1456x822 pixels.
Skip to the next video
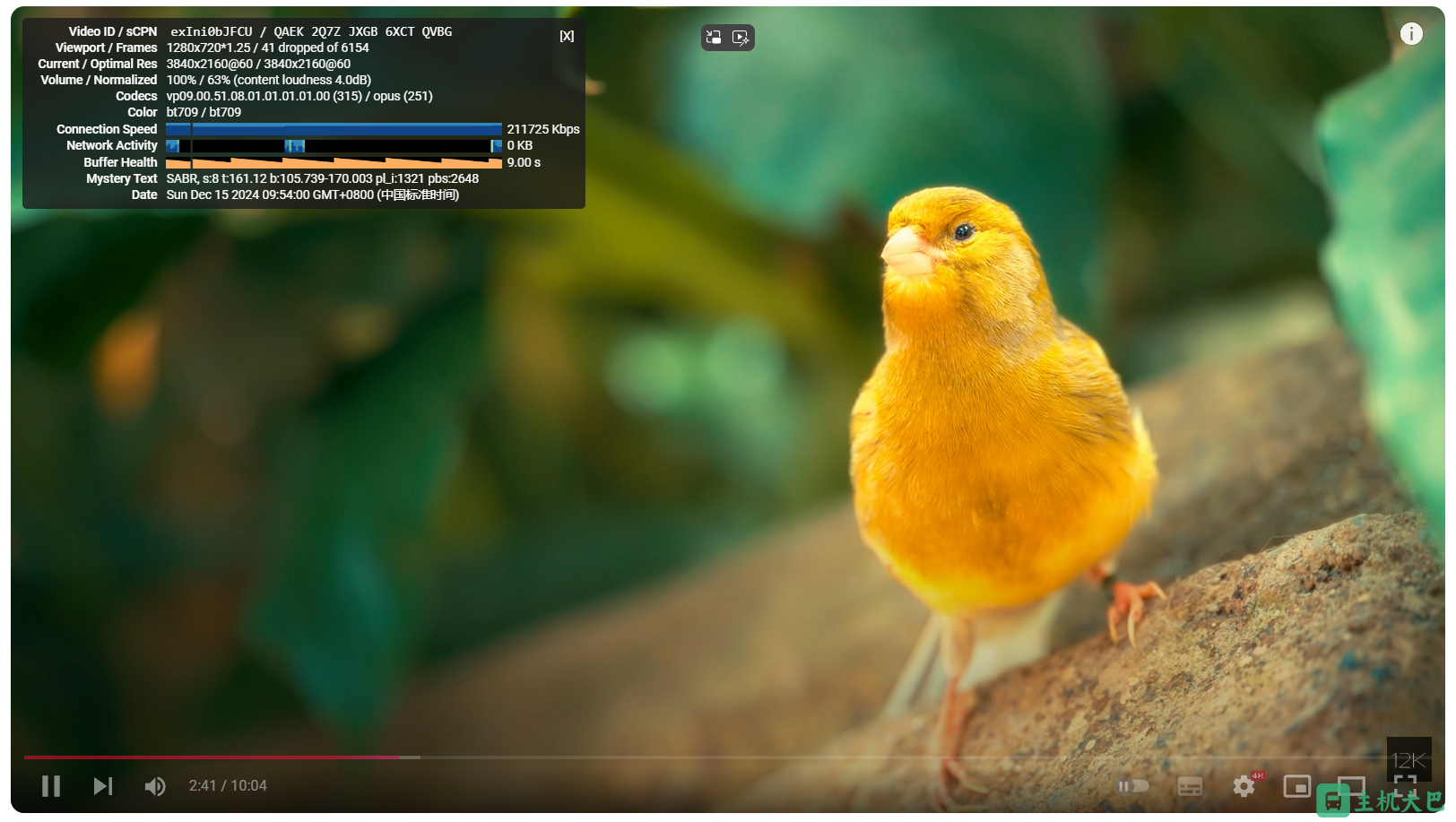(103, 786)
